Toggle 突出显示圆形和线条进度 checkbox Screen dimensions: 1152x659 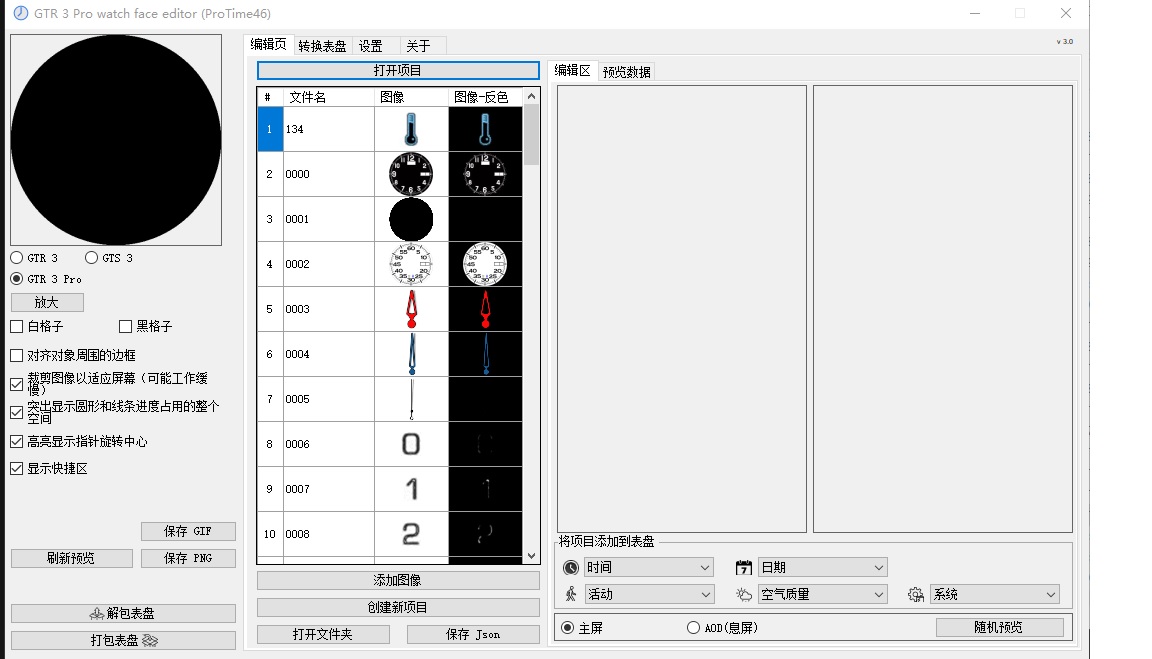(17, 413)
